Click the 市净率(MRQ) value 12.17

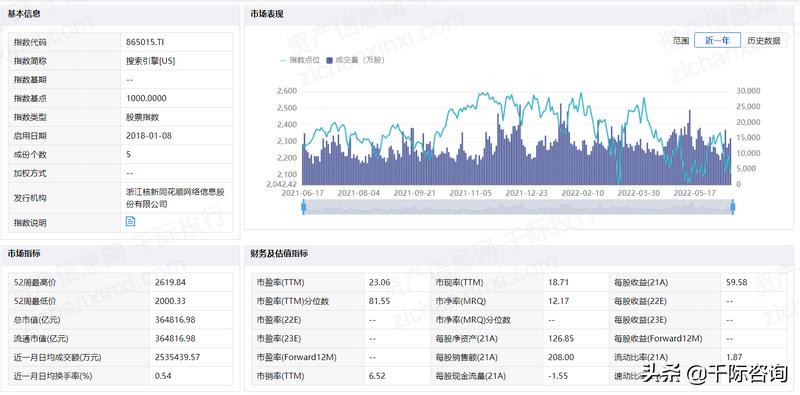[x=558, y=301]
